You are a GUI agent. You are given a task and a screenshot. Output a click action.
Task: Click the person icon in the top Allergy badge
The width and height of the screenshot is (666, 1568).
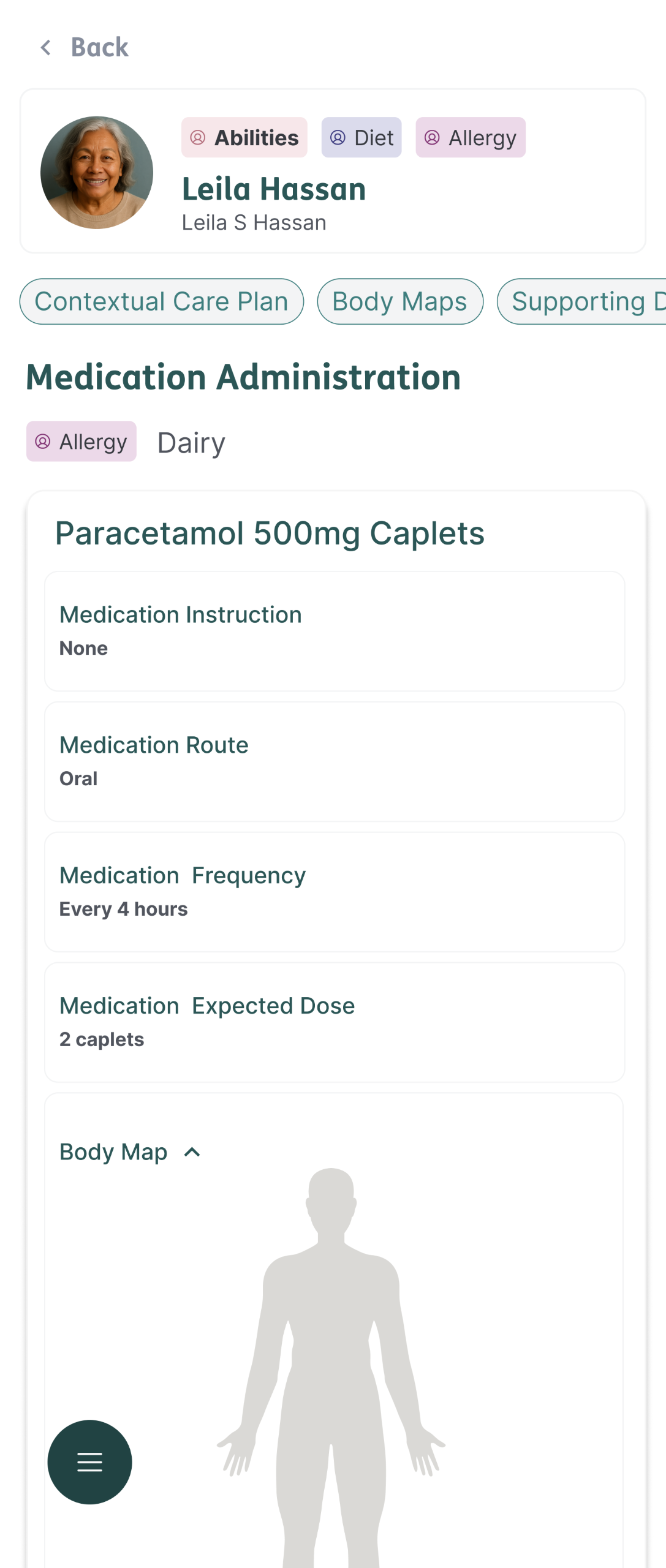click(433, 138)
